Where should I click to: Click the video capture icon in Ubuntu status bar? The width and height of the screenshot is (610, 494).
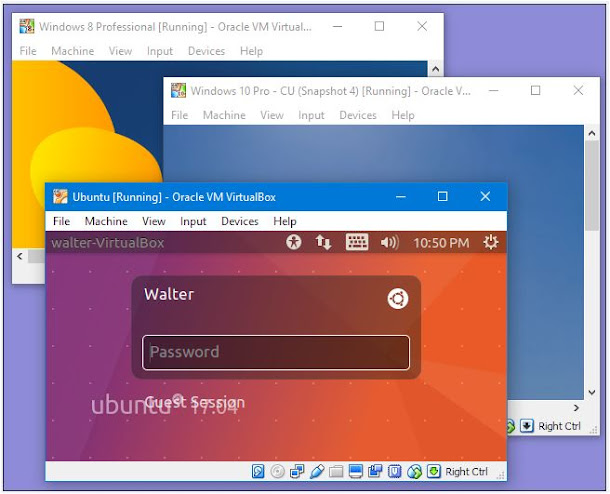pos(375,471)
